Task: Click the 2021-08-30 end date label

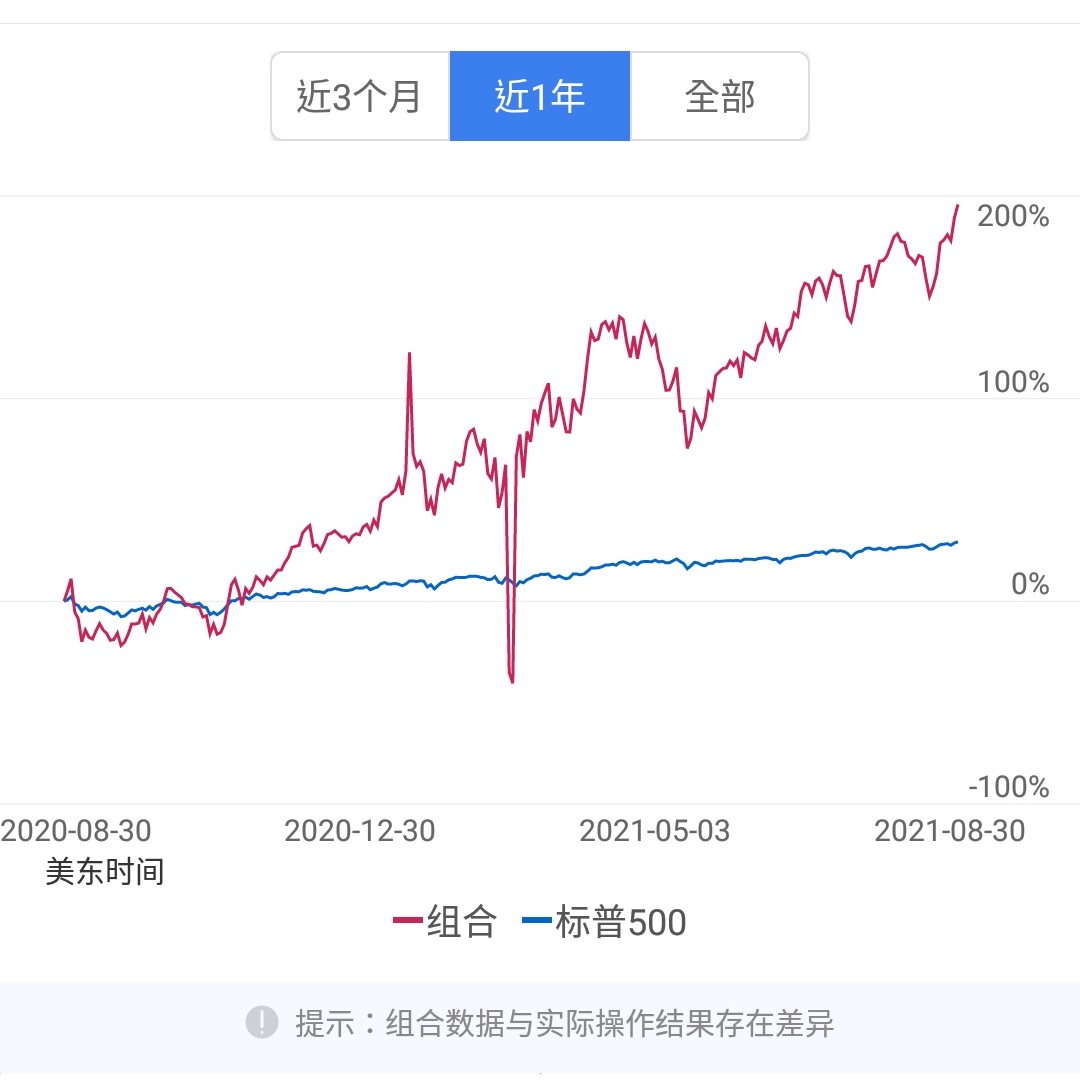Action: point(949,831)
